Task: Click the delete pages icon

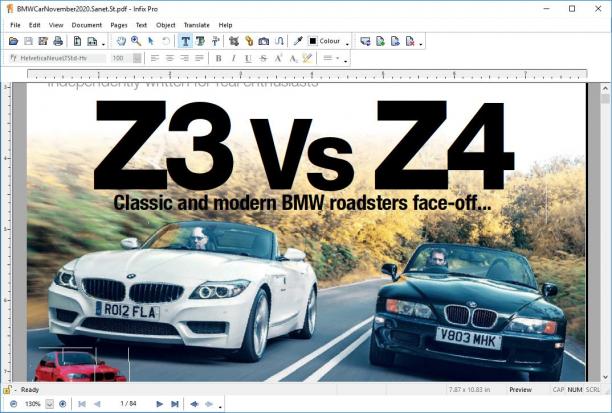Action: click(410, 41)
